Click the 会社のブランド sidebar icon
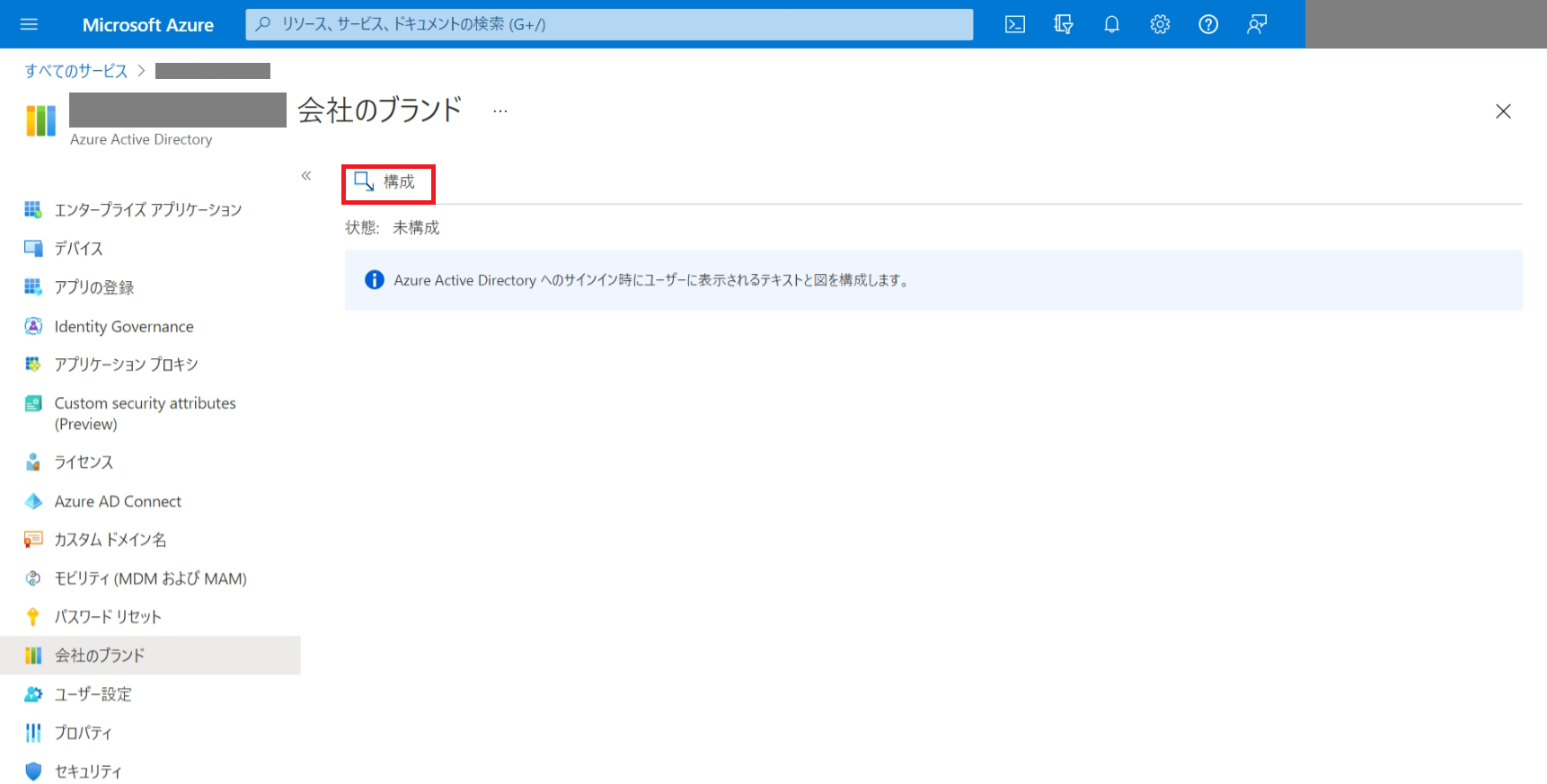Viewport: 1547px width, 784px height. click(x=33, y=656)
